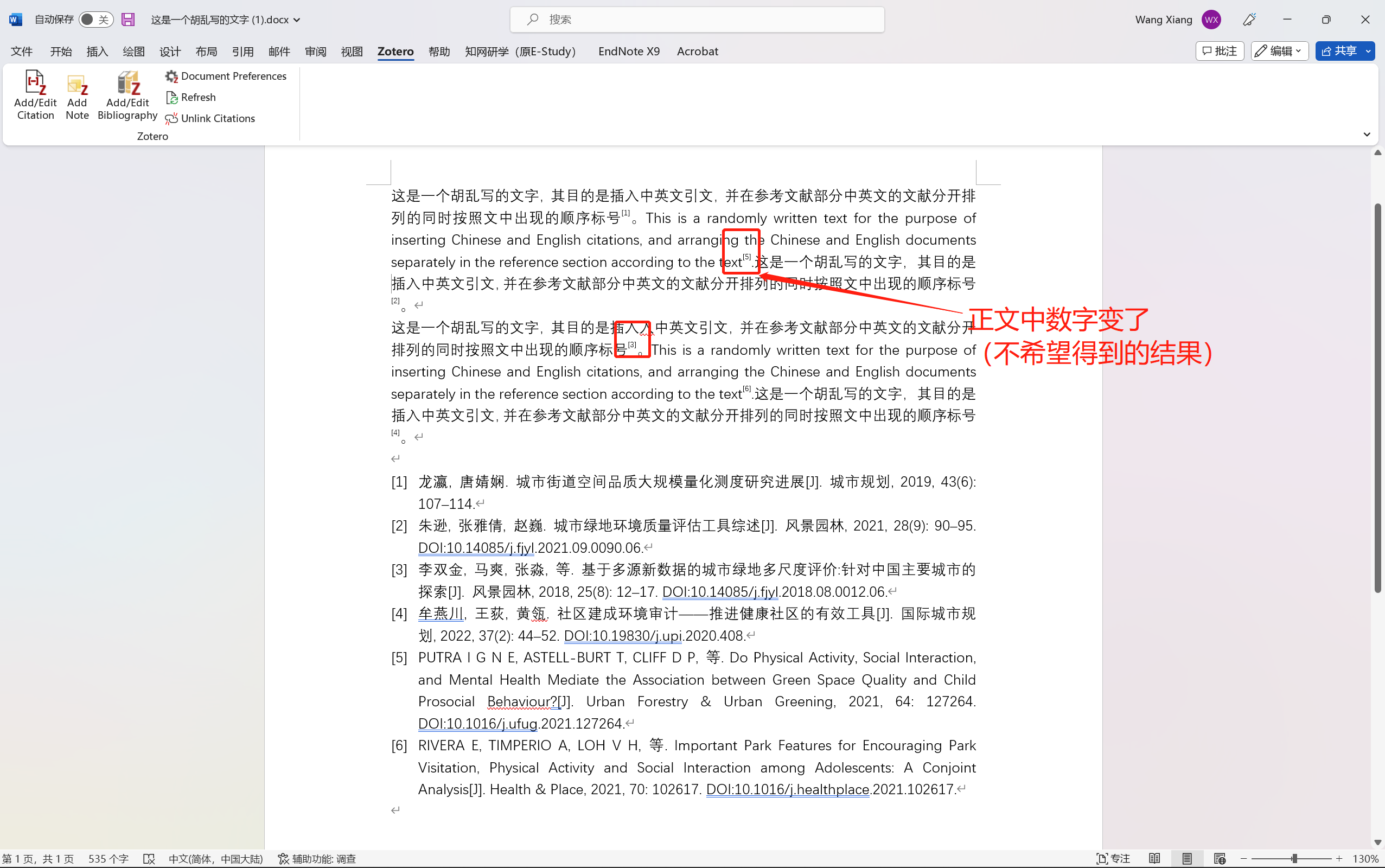The height and width of the screenshot is (868, 1385).
Task: Open 辅助功能: 调查 accessibility checker
Action: (317, 859)
